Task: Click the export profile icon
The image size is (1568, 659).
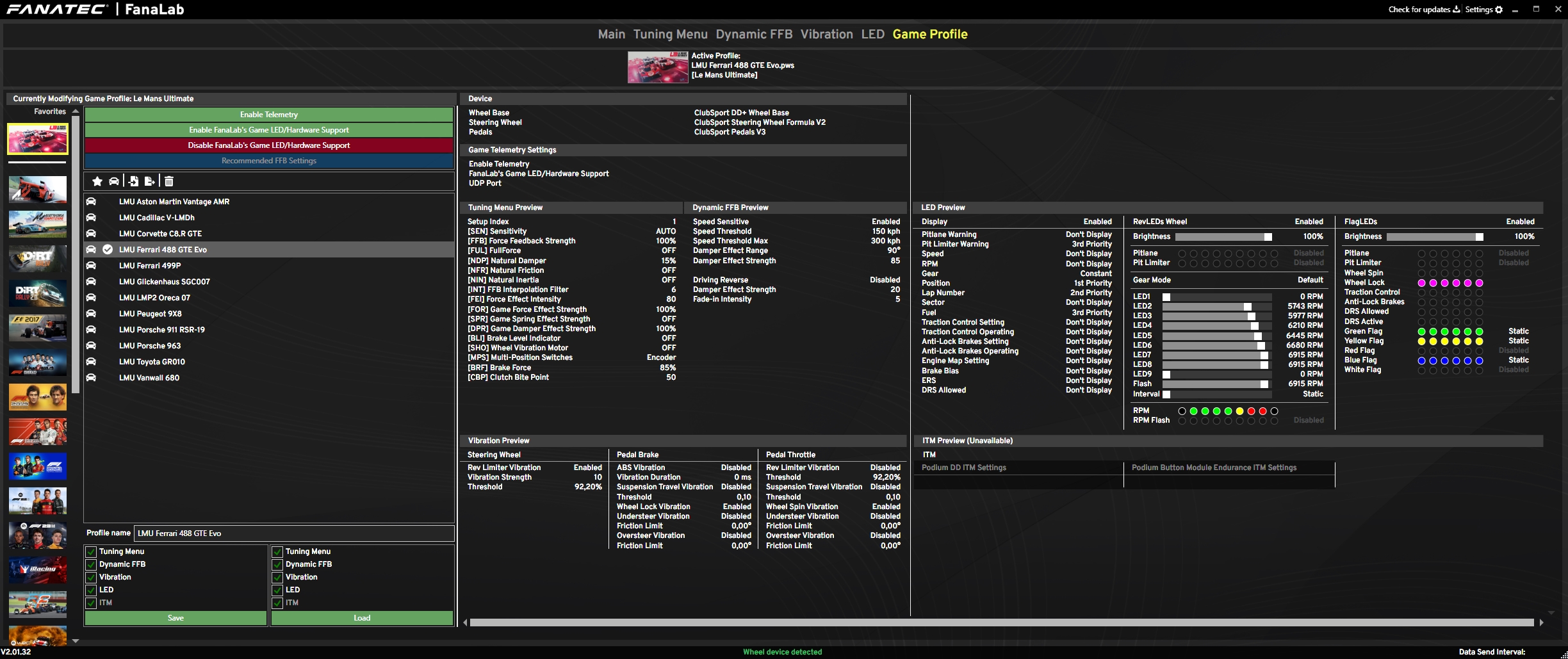Action: click(x=150, y=181)
